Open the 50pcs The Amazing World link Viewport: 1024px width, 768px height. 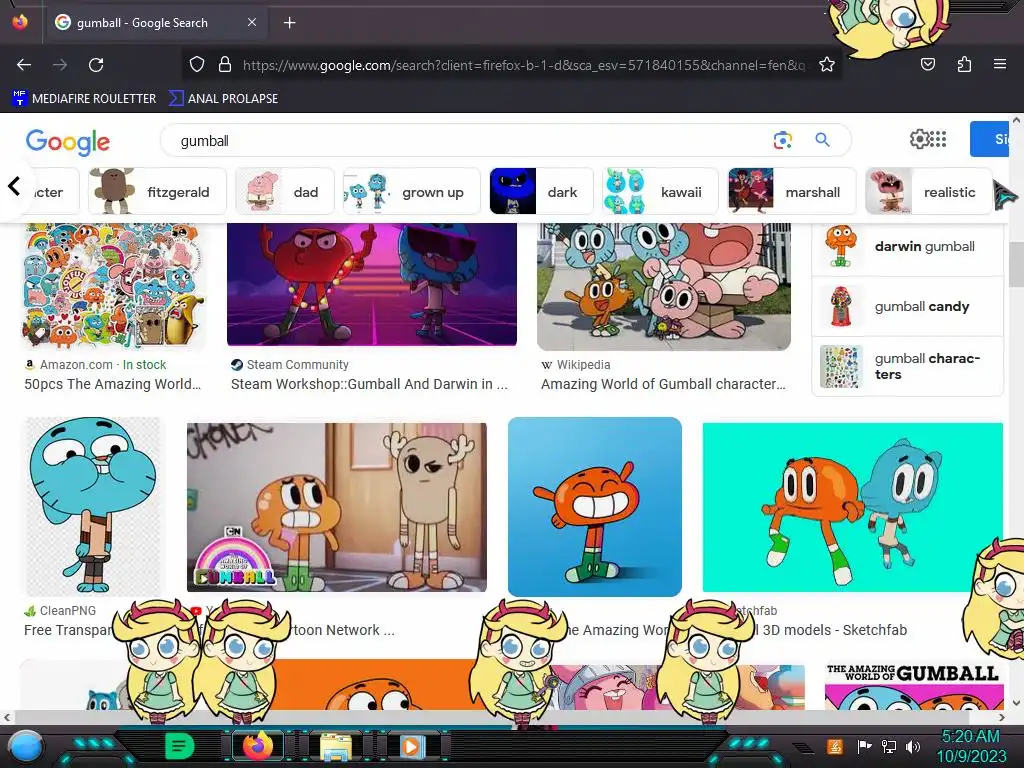click(112, 384)
